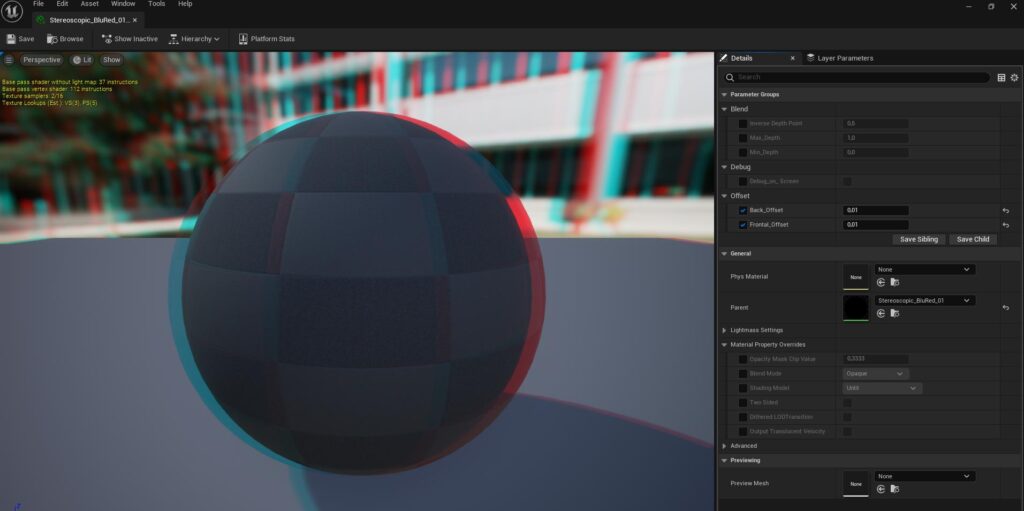Enable Dithered LODTransition override checkbox
1024x511 pixels.
[x=743, y=417]
